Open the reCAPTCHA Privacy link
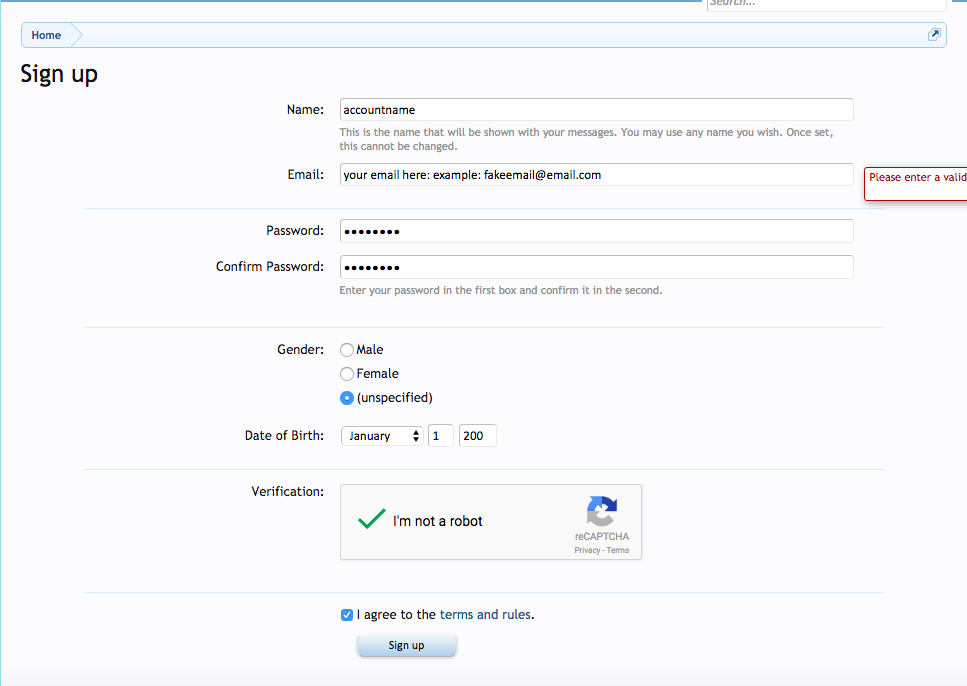Viewport: 967px width, 686px height. (586, 550)
